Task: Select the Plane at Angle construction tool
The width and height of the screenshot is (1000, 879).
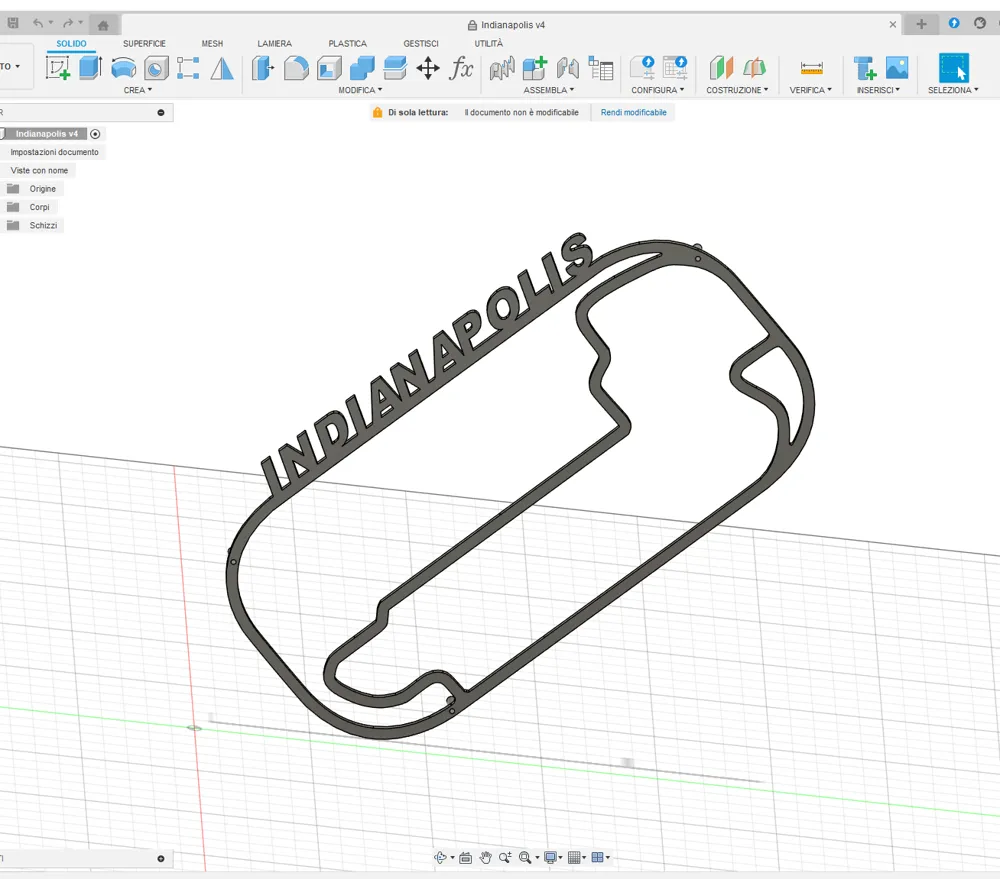Action: pyautogui.click(x=754, y=68)
